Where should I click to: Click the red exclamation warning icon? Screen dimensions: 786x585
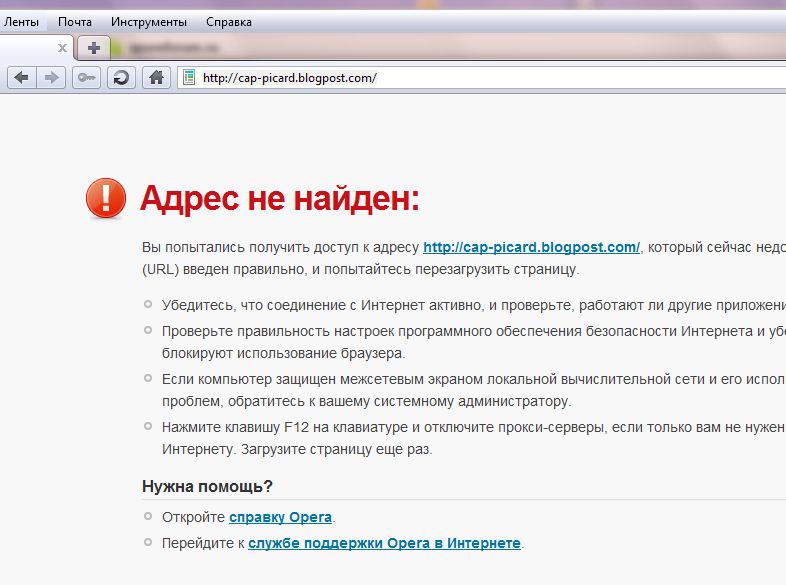pos(106,199)
